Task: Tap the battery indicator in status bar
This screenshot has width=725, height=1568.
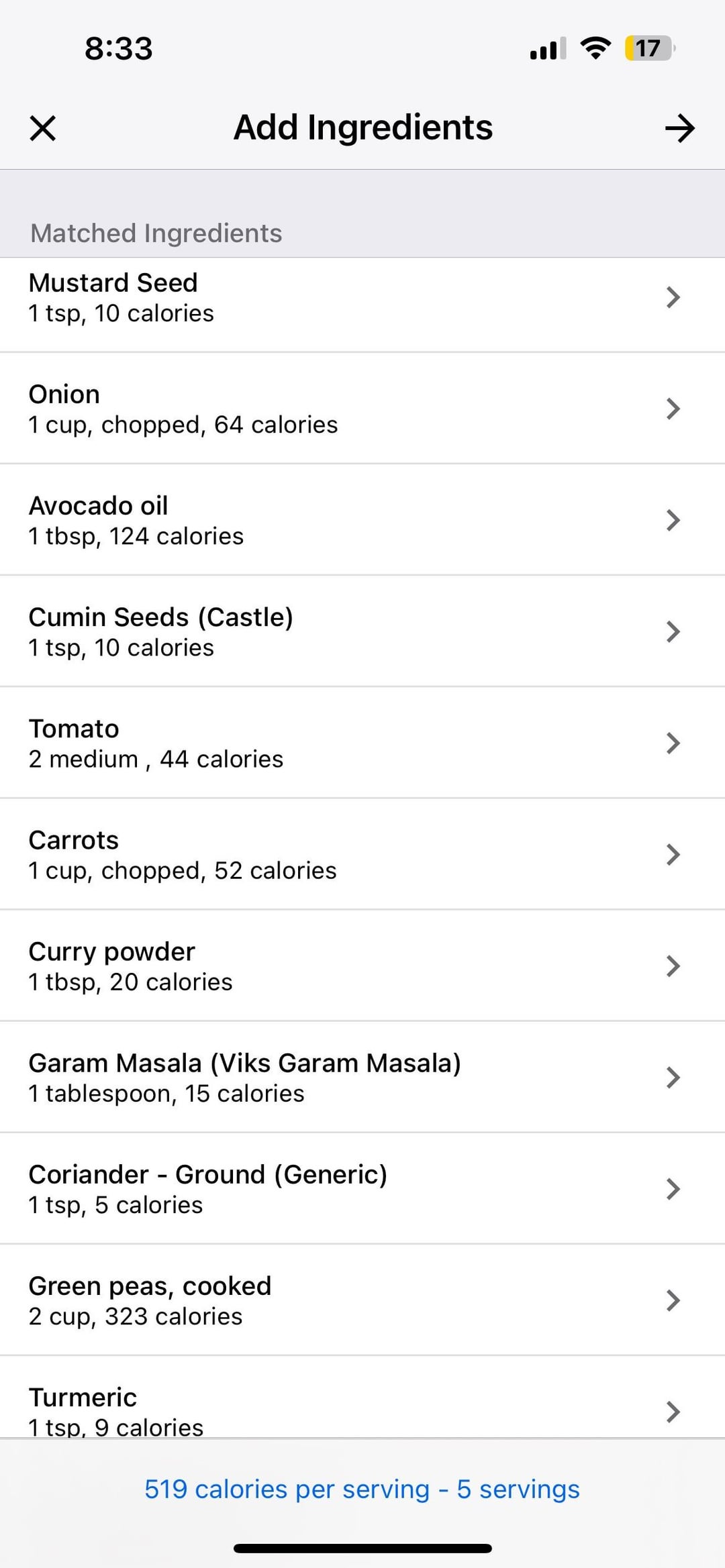Action: coord(648,48)
